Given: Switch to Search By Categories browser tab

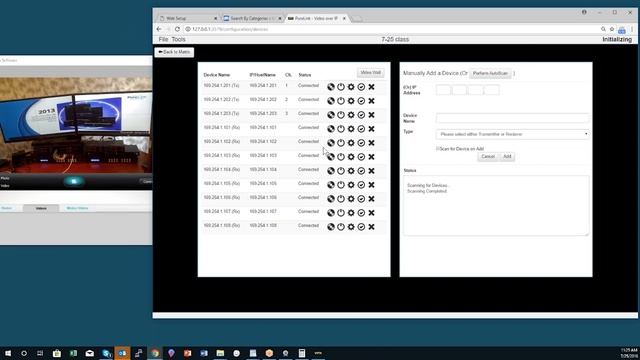Looking at the screenshot, I should click(251, 18).
